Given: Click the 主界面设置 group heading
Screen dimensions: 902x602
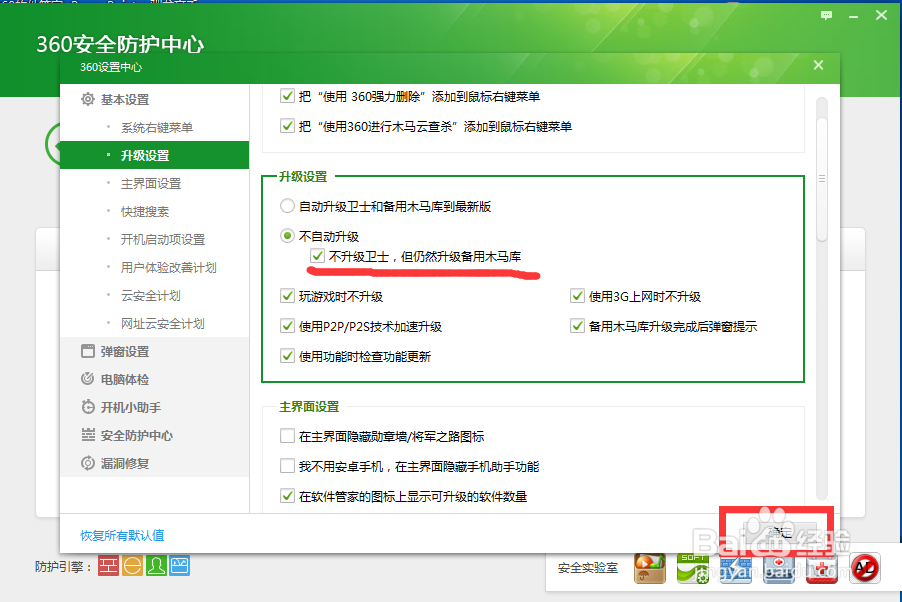Looking at the screenshot, I should (x=309, y=406).
